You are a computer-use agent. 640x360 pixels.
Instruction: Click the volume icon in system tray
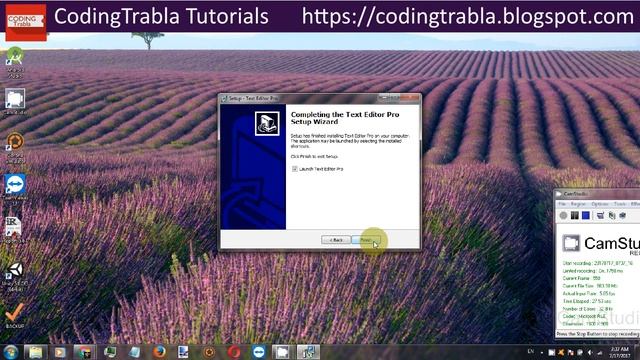[590, 352]
